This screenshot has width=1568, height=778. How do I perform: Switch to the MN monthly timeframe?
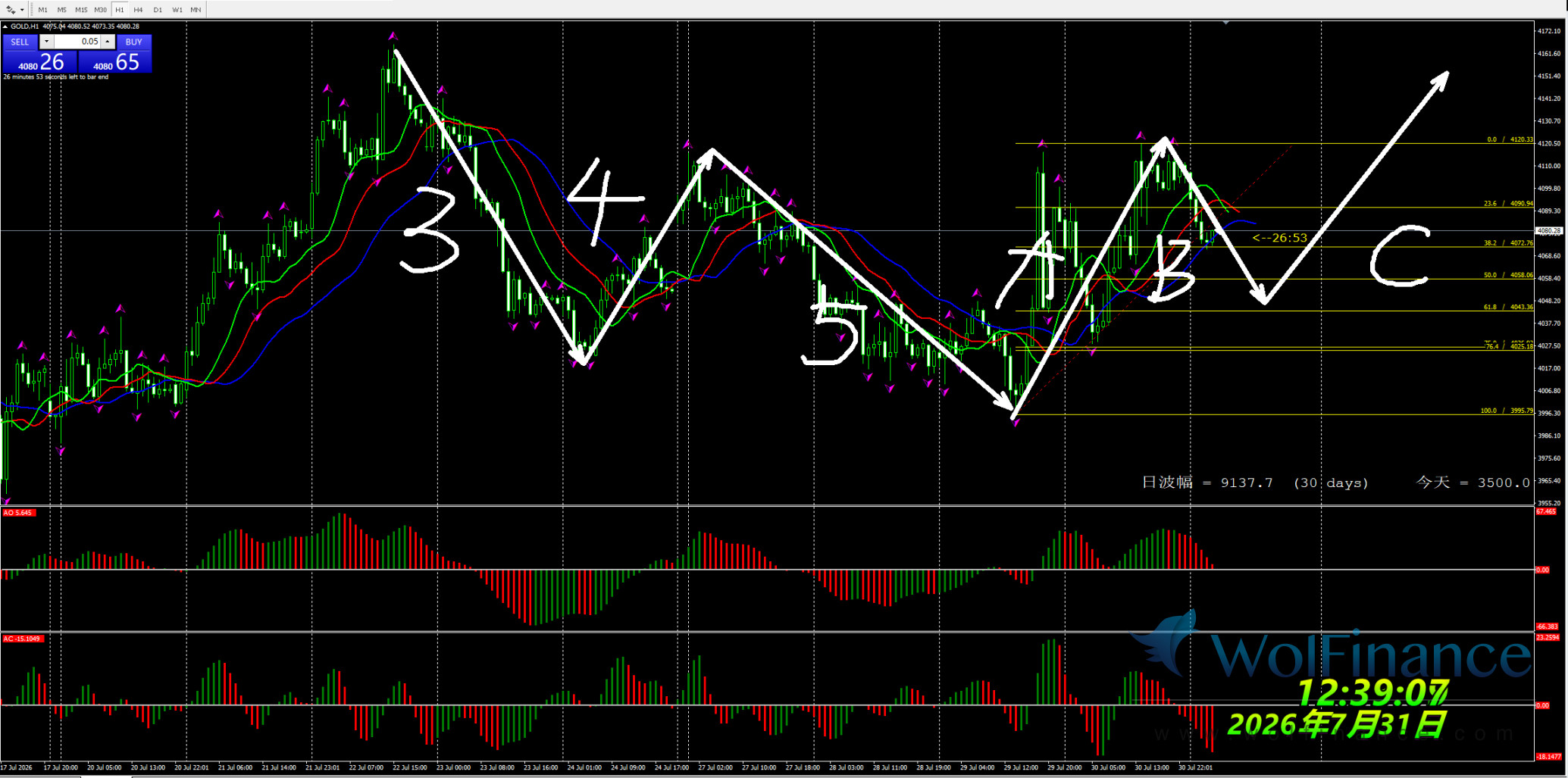tap(196, 10)
